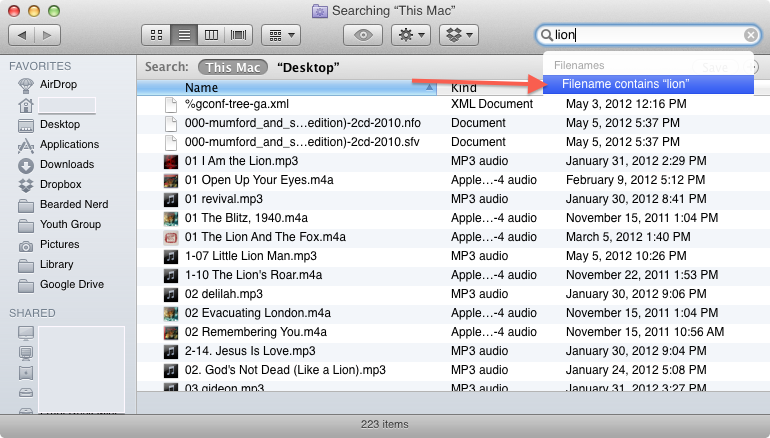Open AirDrop in the sidebar
770x438 pixels.
(x=58, y=84)
